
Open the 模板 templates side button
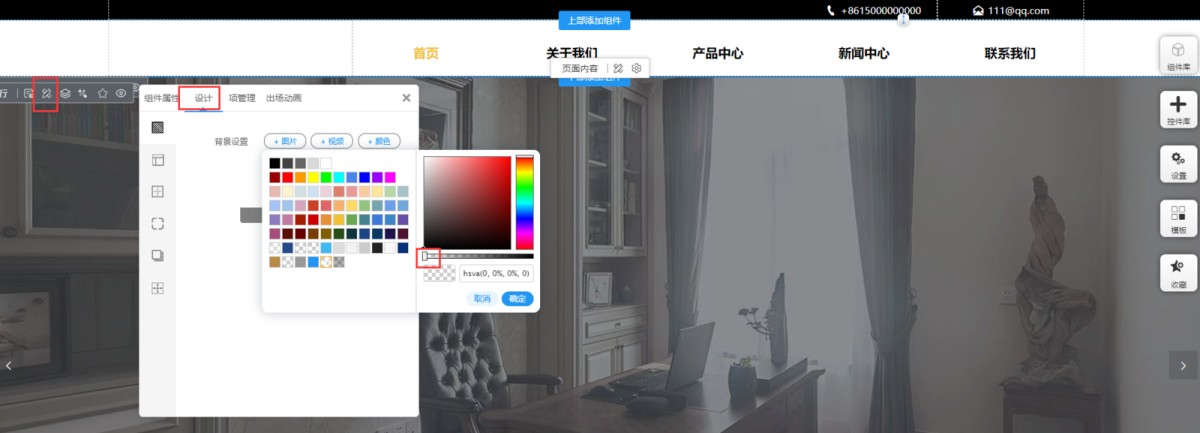coord(1178,219)
